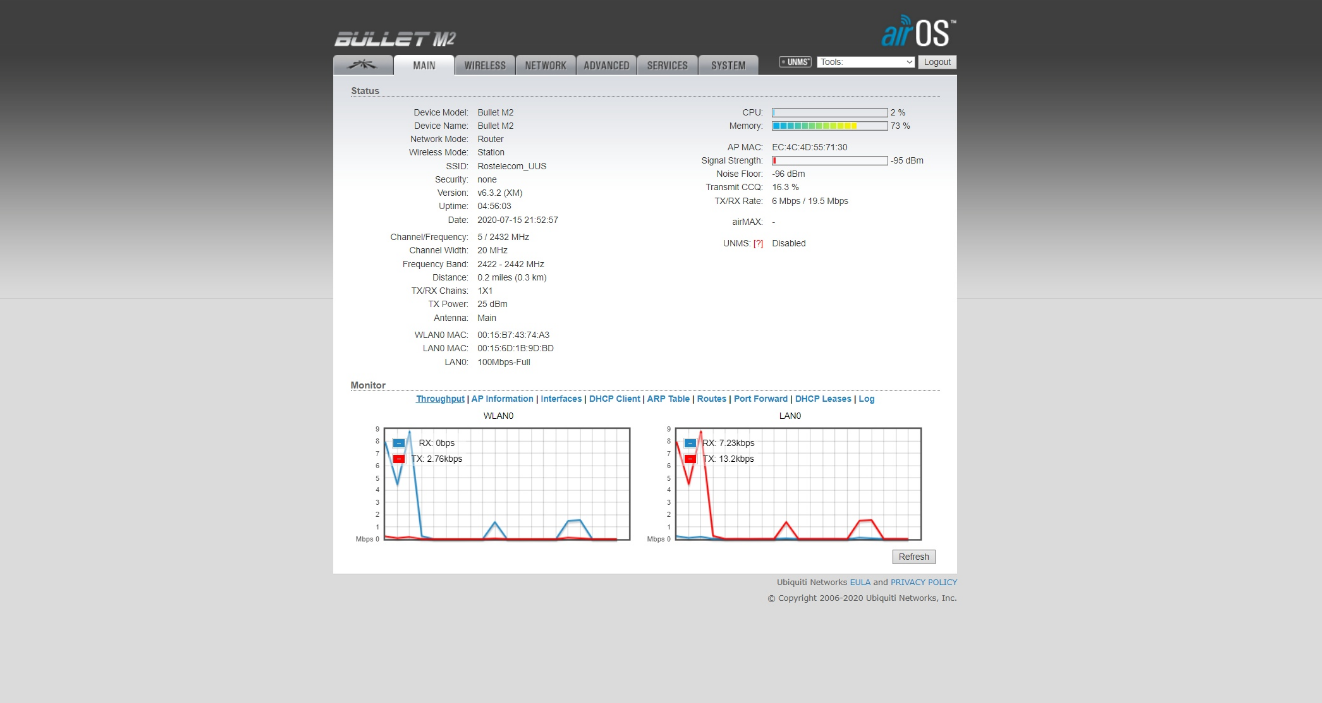Viewport: 1322px width, 703px height.
Task: Open the NETWORK tab
Action: tap(546, 65)
